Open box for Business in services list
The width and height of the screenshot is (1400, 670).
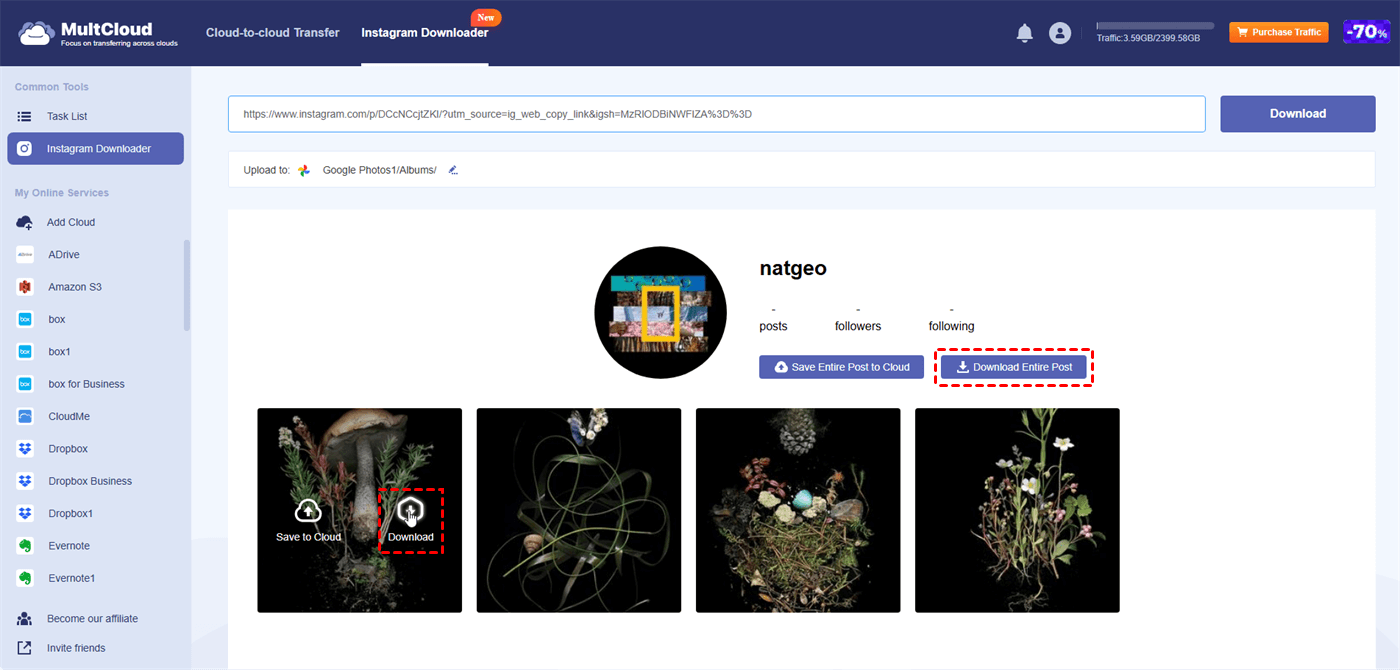point(86,384)
